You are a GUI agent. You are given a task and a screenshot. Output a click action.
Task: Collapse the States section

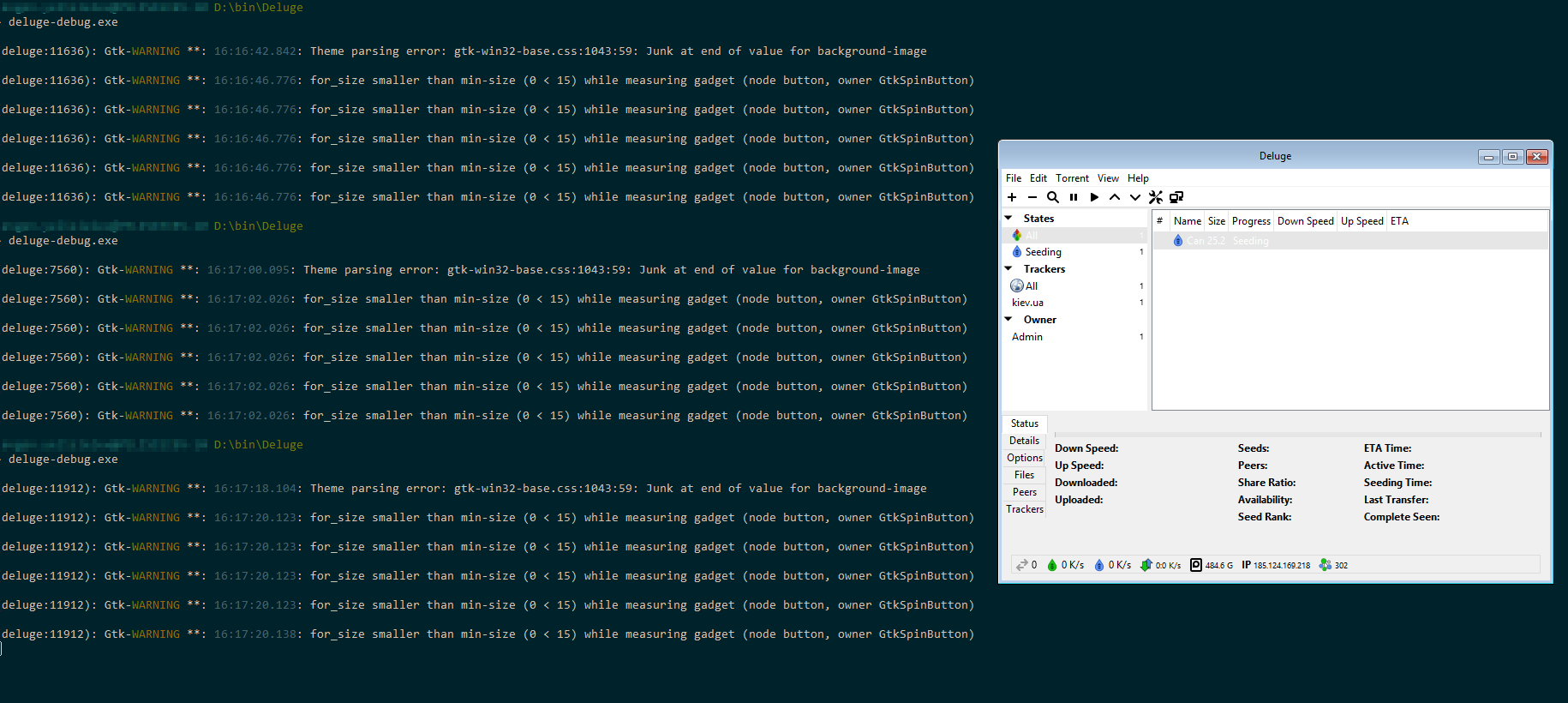[1008, 219]
